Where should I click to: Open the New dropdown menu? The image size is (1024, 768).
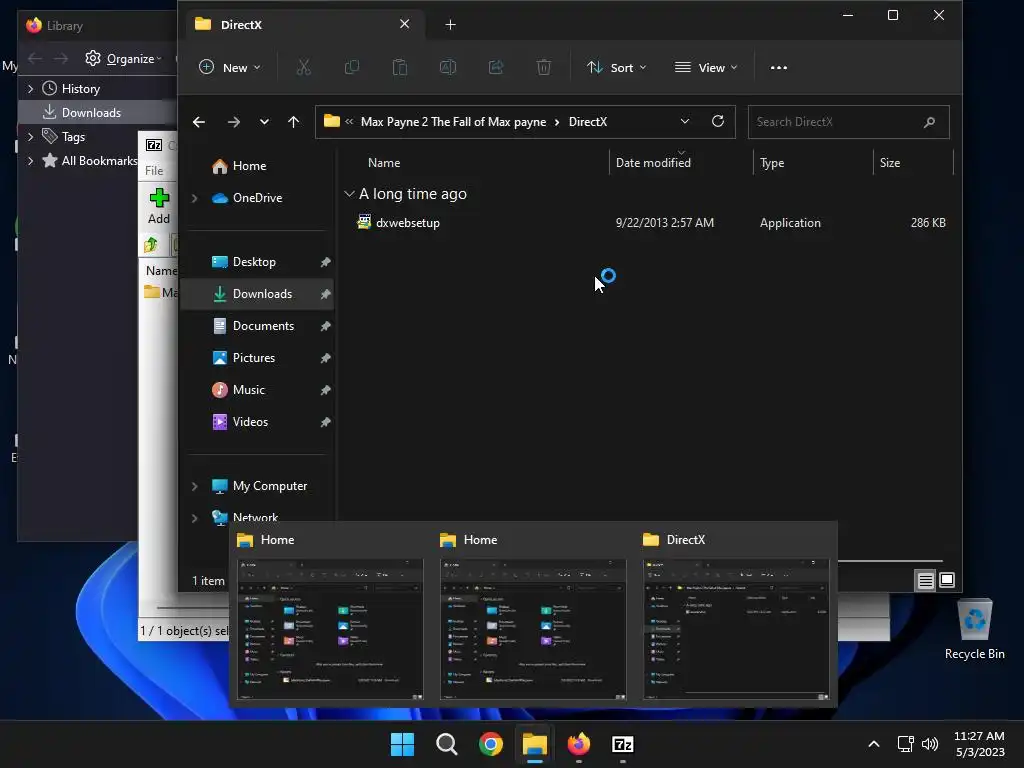[x=230, y=67]
